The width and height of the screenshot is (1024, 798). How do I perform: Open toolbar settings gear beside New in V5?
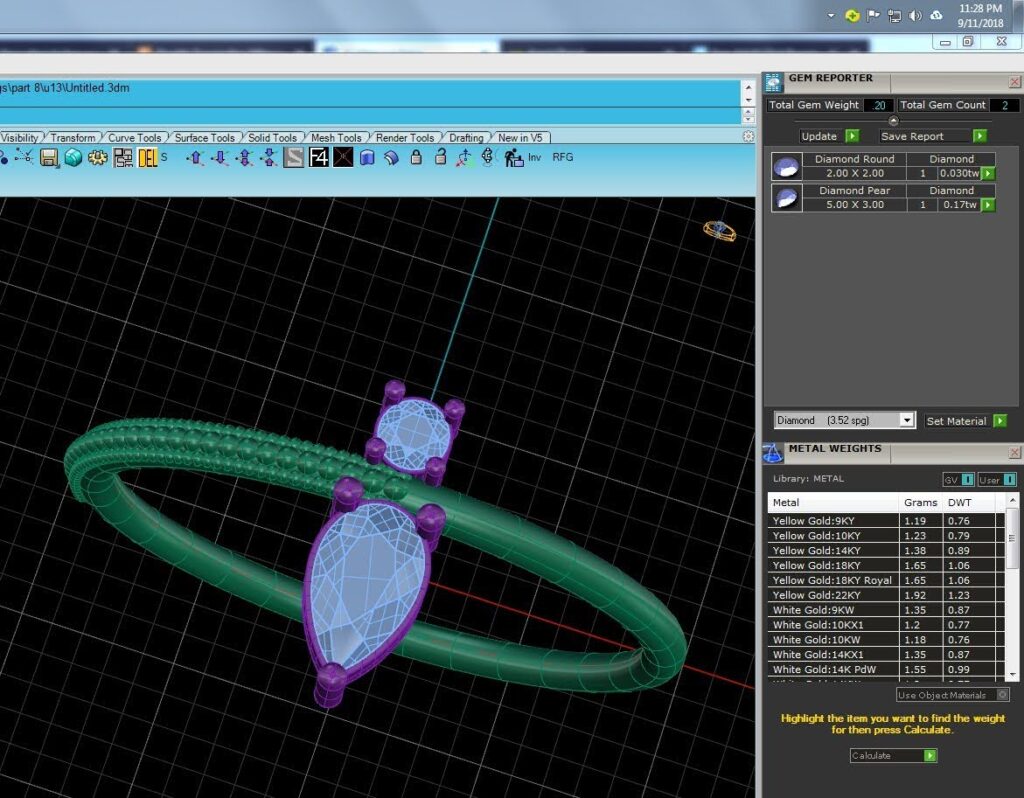pos(748,136)
